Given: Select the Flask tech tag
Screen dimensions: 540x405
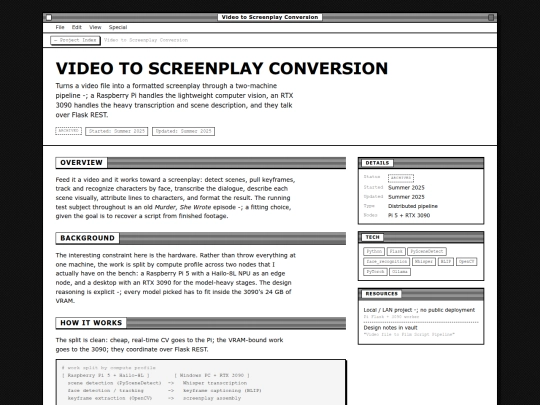Looking at the screenshot, I should click(x=396, y=251).
